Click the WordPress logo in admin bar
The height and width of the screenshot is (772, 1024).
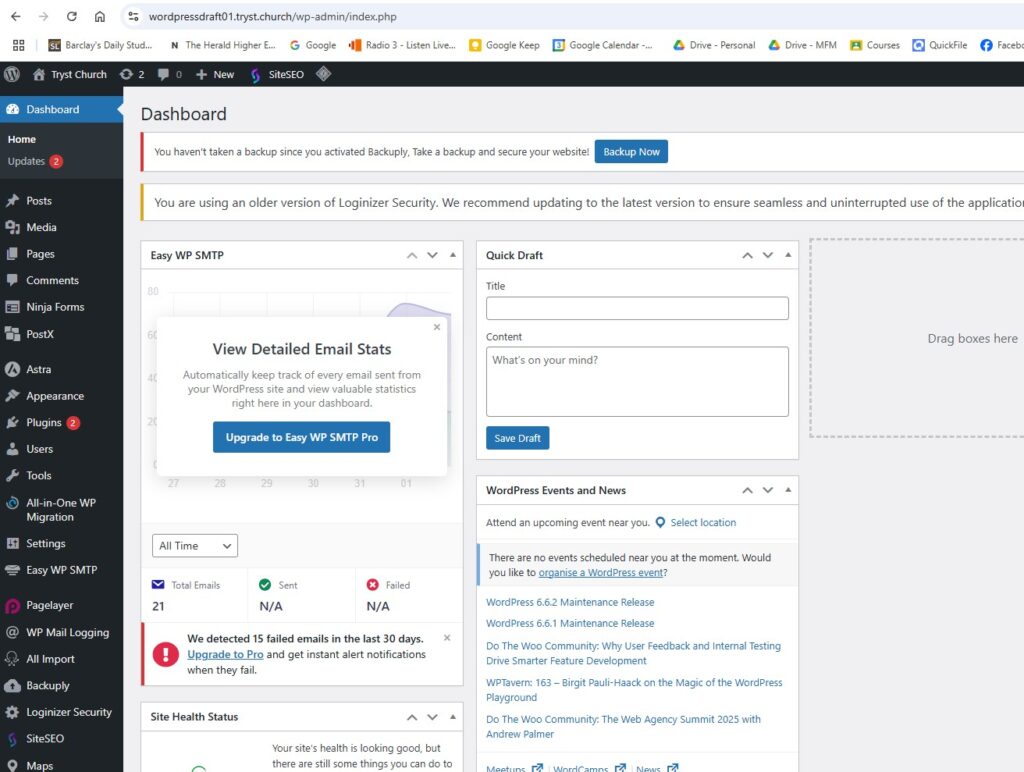pyautogui.click(x=12, y=74)
